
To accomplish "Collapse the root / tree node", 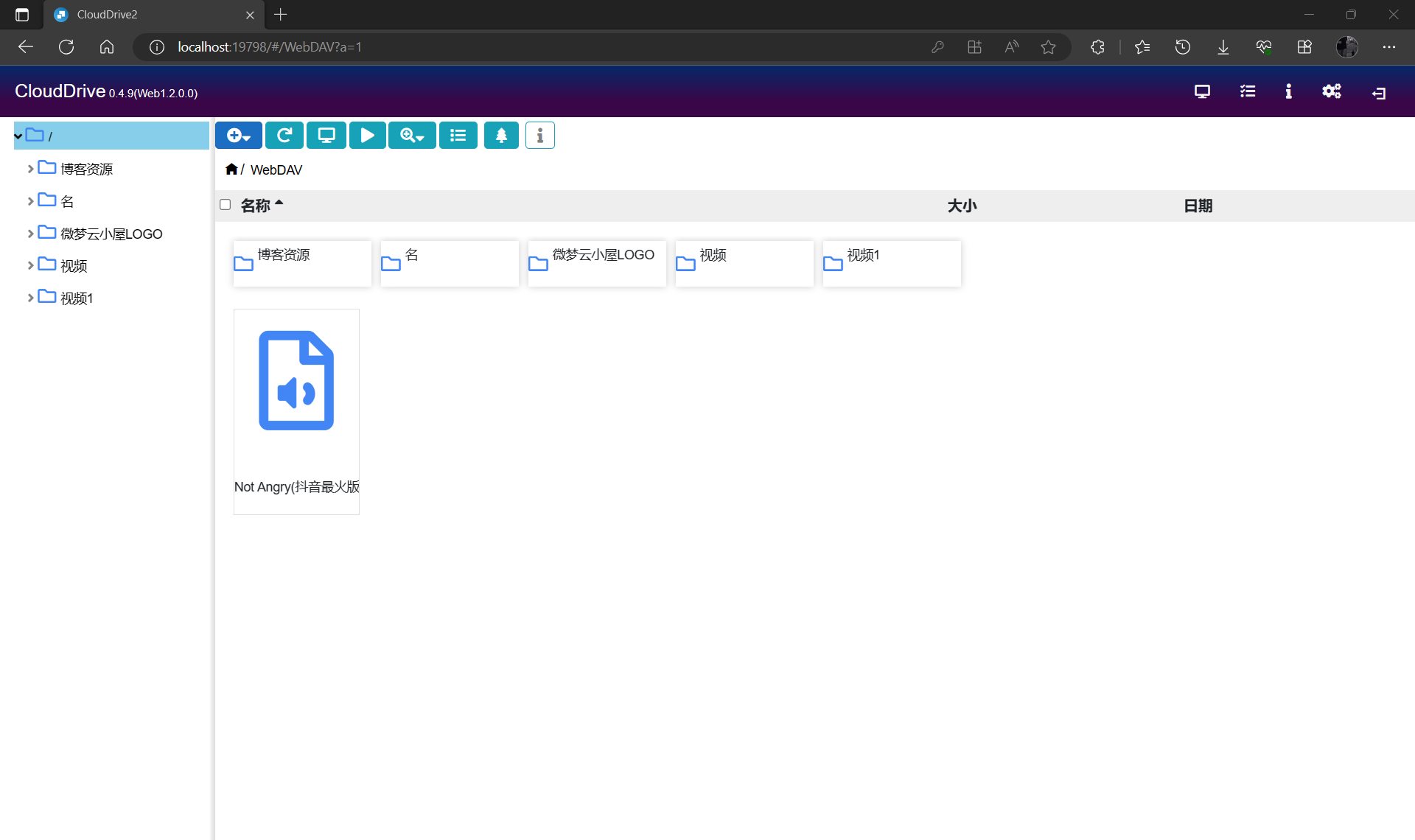I will click(18, 136).
